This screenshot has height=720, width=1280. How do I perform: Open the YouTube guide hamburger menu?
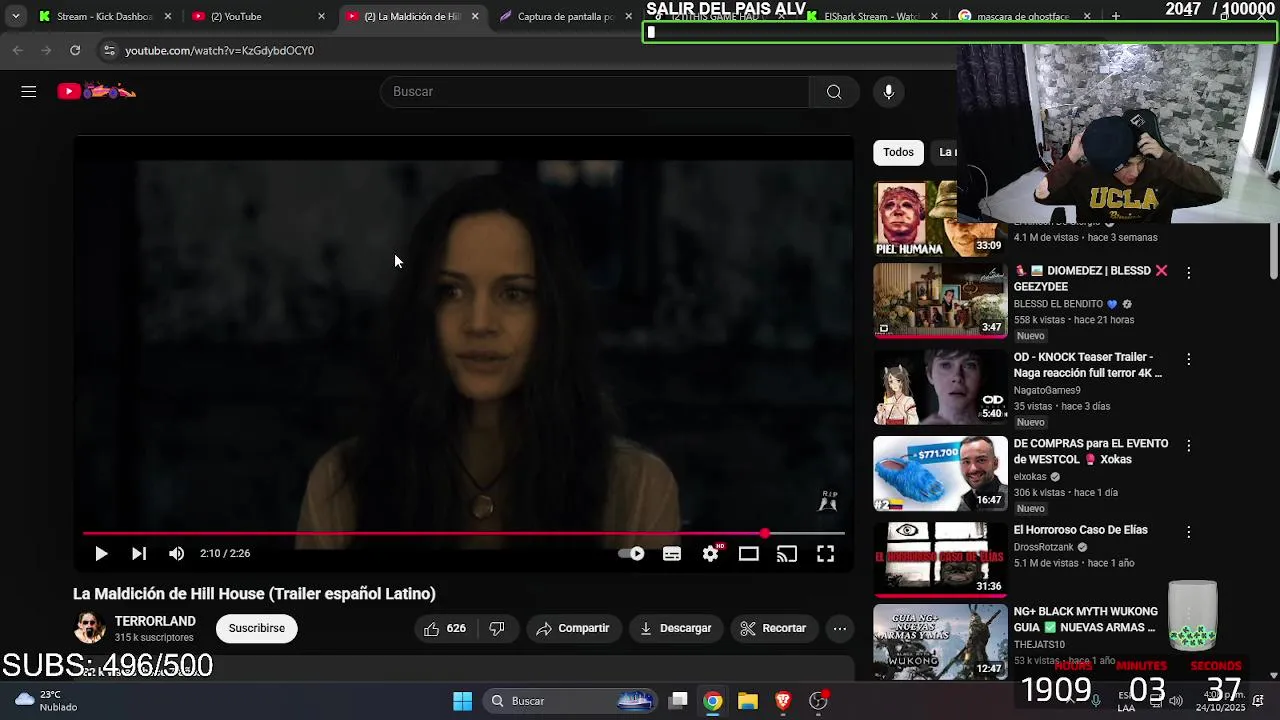[x=28, y=91]
